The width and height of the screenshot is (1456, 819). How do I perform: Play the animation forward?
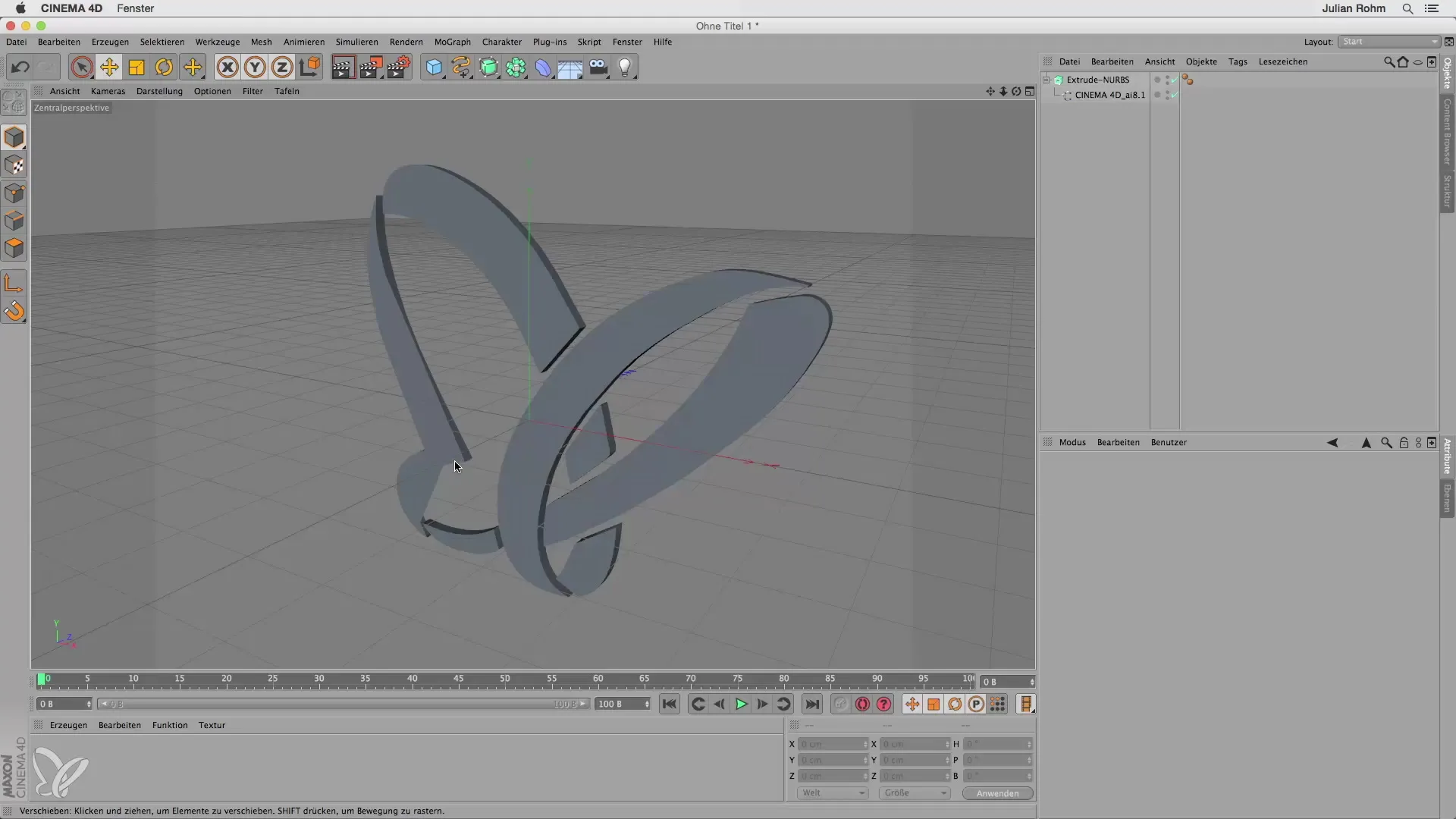(x=741, y=704)
